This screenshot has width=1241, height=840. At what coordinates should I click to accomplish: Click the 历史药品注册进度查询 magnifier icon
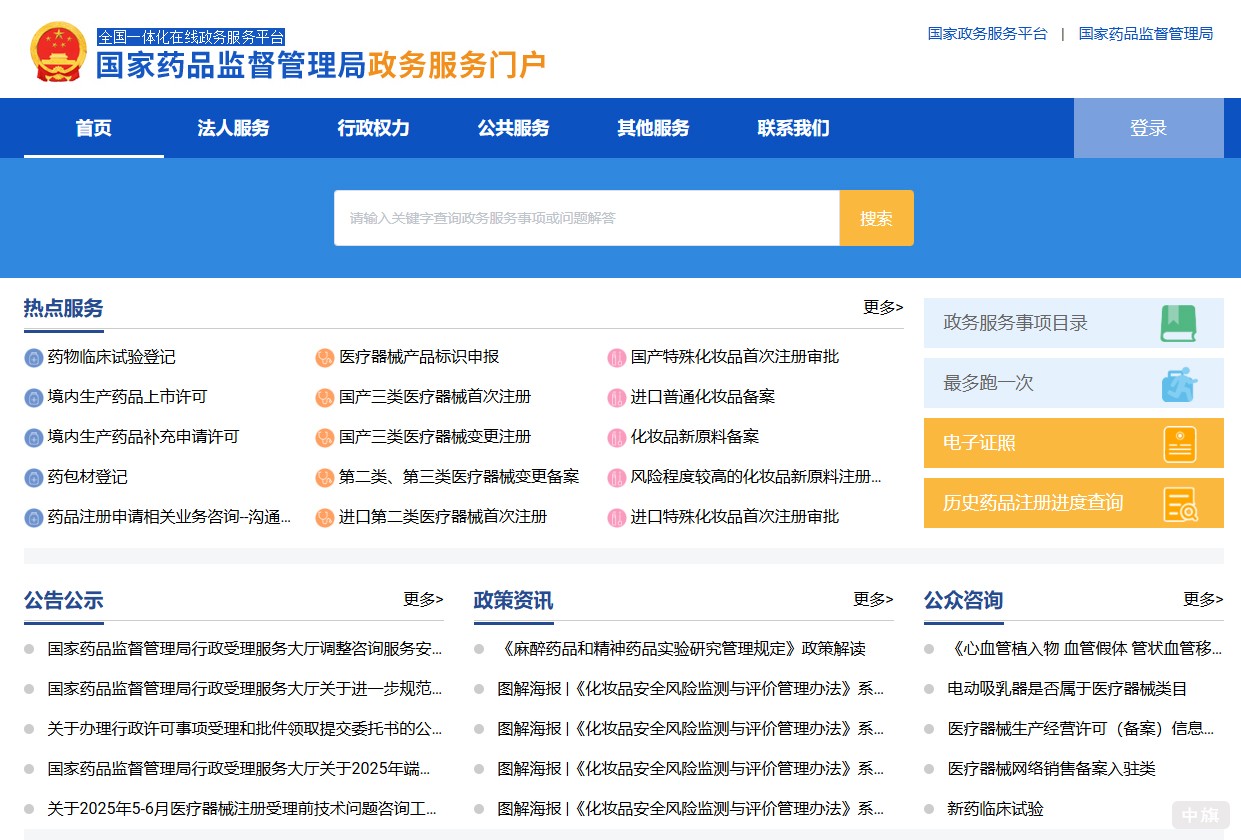point(1180,504)
